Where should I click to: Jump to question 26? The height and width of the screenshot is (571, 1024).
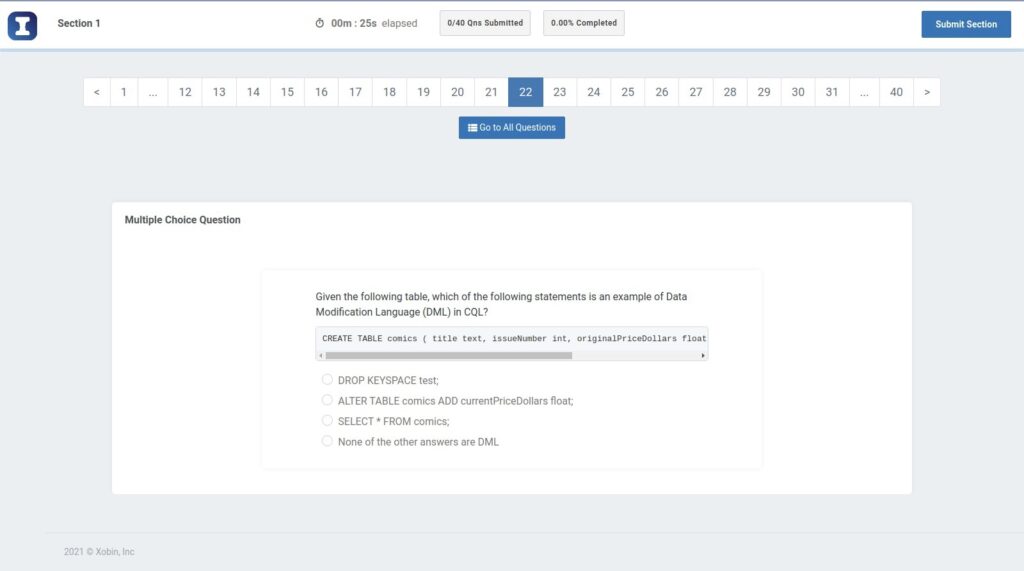[x=662, y=92]
